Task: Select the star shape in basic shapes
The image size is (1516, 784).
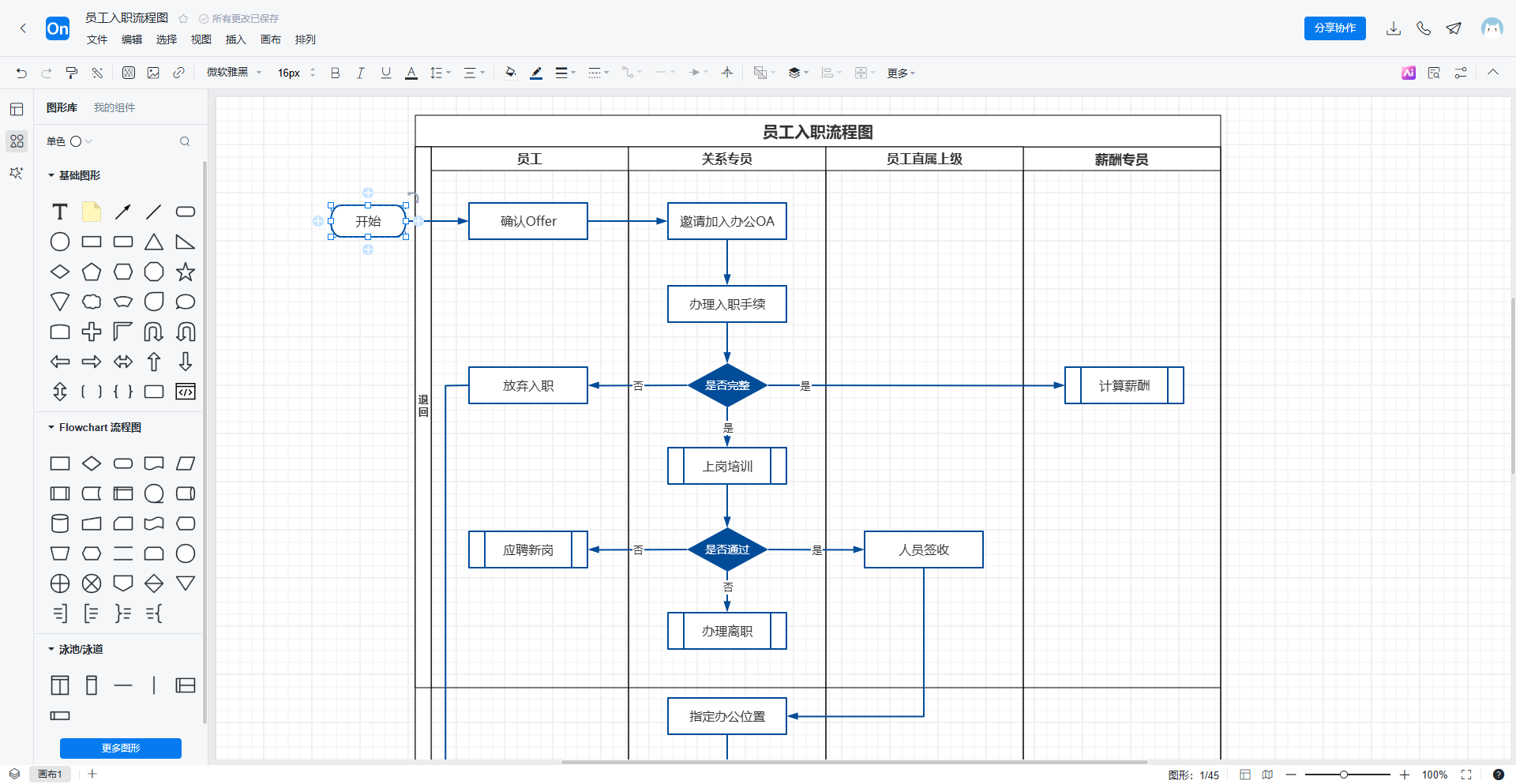Action: coord(186,272)
